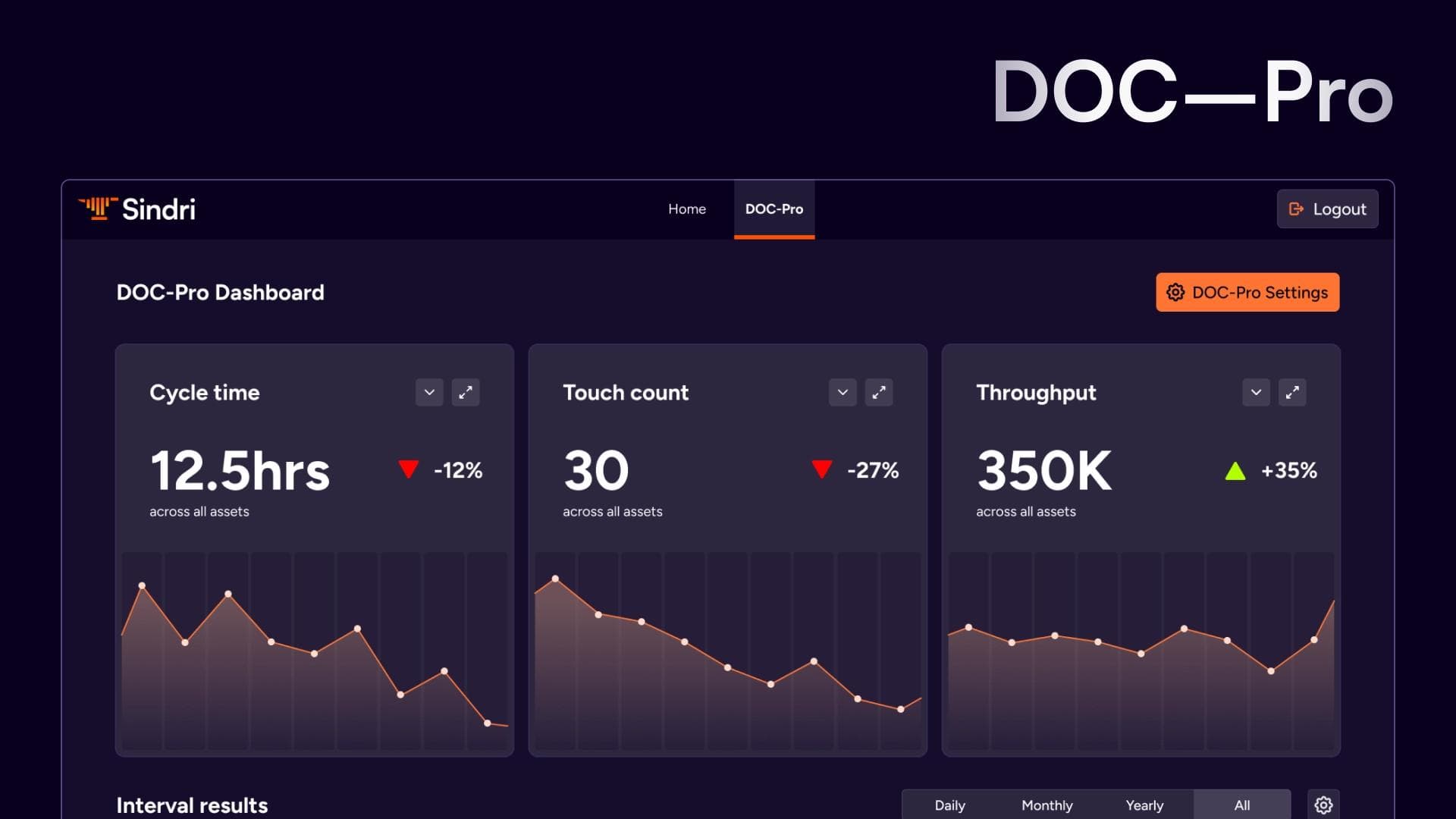The height and width of the screenshot is (819, 1456).
Task: Click the green Throughput trend arrow
Action: 1235,471
